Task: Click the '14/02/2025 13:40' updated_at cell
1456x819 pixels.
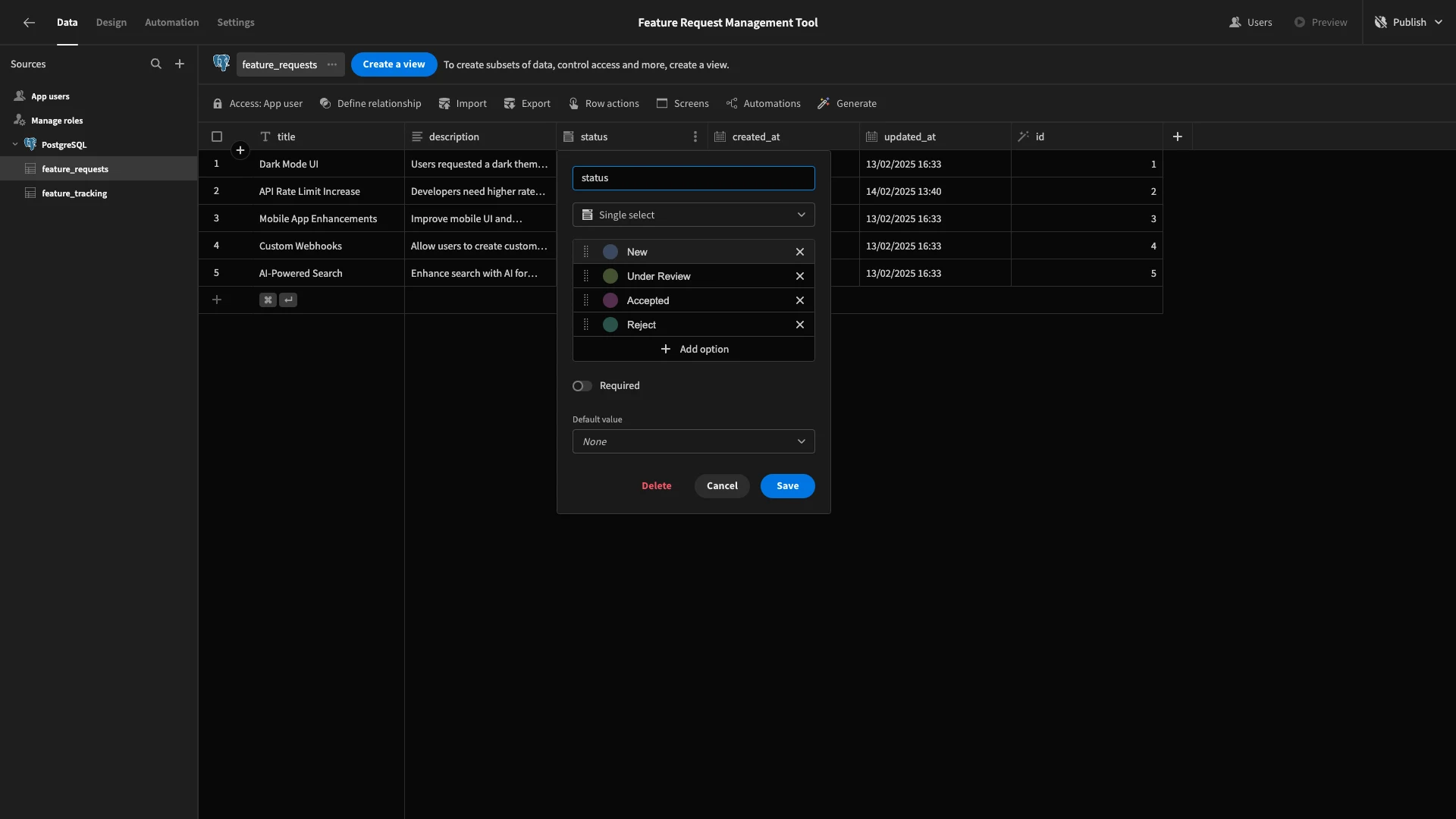Action: click(x=935, y=191)
